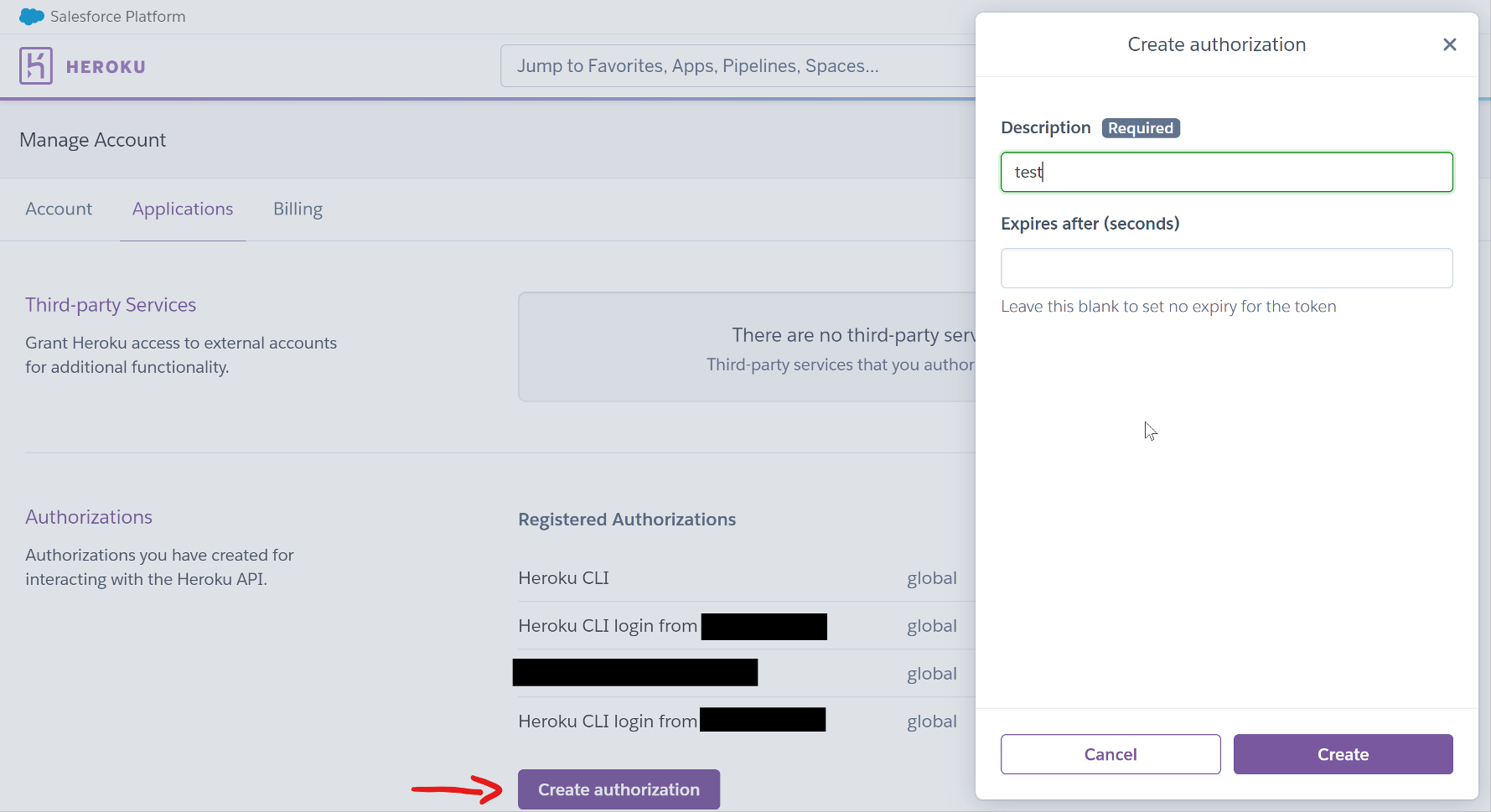Screen dimensions: 1491x812
Task: Close the Create authorization dialog
Action: [x=1449, y=44]
